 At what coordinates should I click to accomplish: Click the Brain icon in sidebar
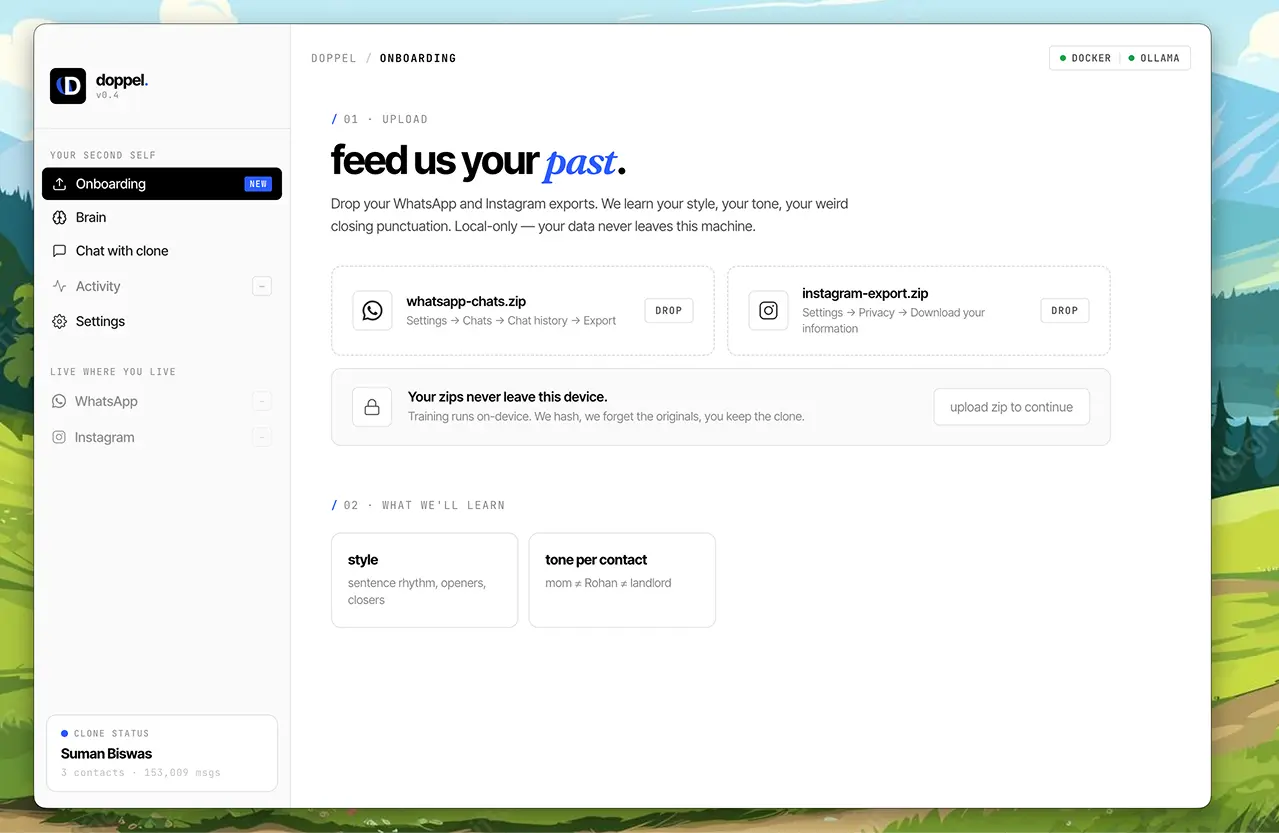59,217
